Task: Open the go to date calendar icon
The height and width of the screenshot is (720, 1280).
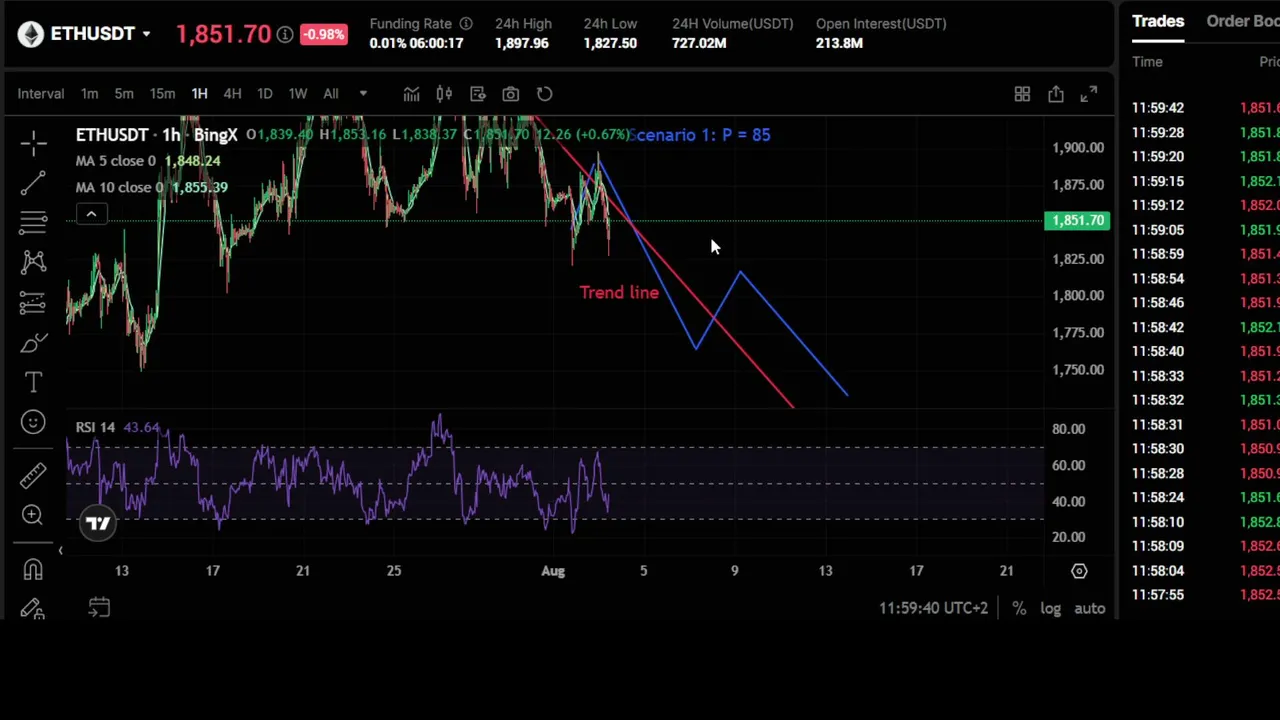Action: tap(99, 607)
